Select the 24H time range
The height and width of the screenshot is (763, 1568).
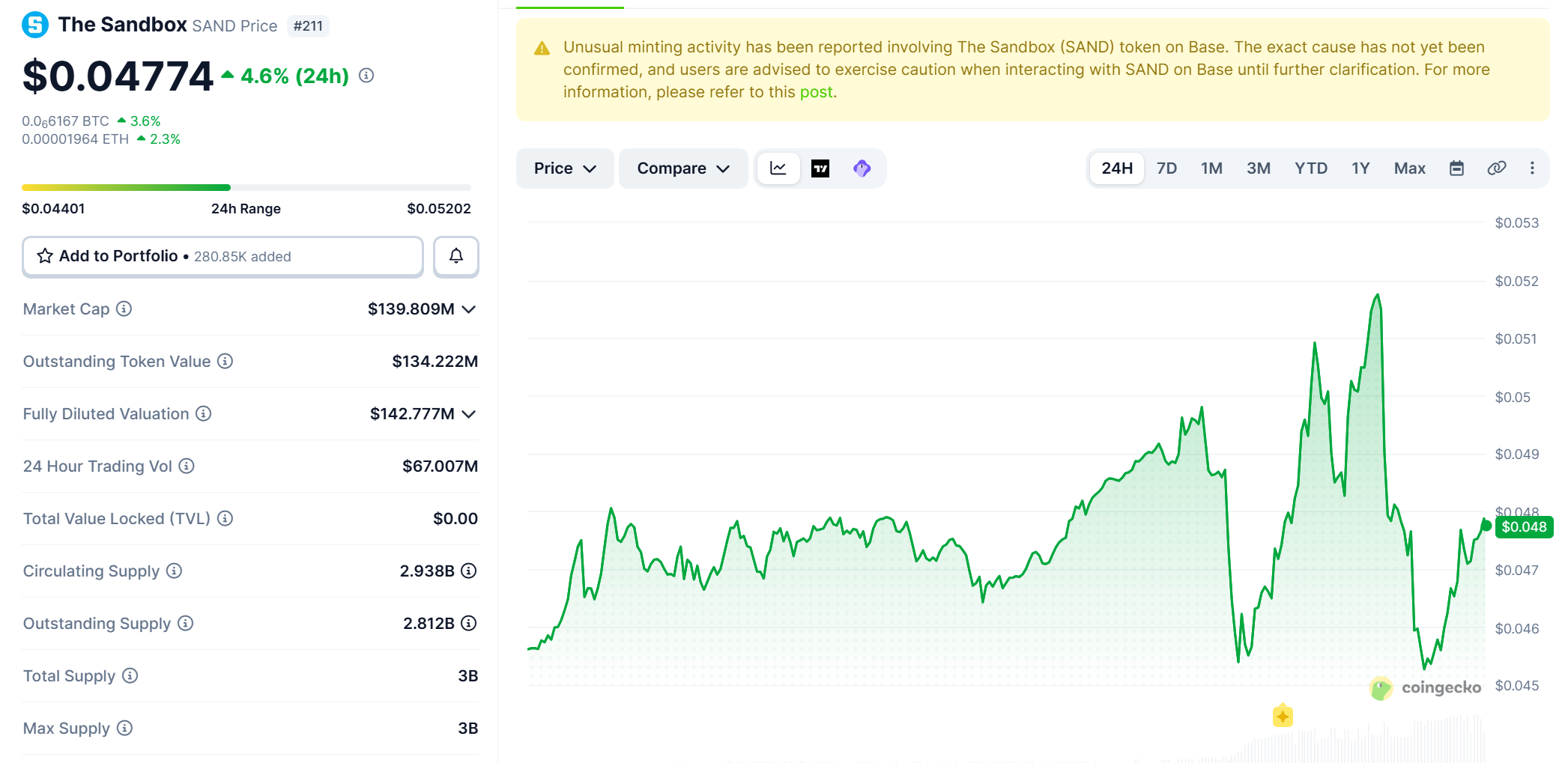(1117, 168)
